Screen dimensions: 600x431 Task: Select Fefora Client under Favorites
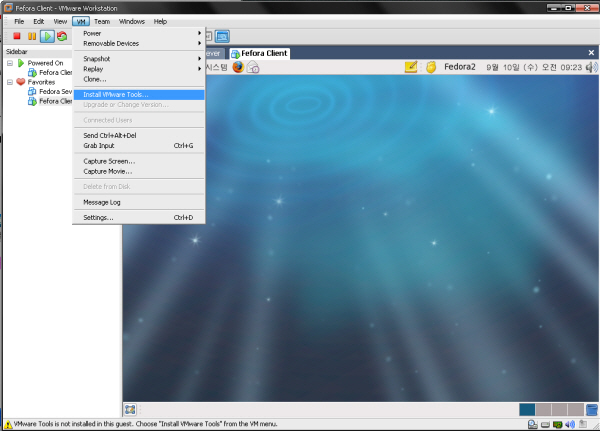51,101
